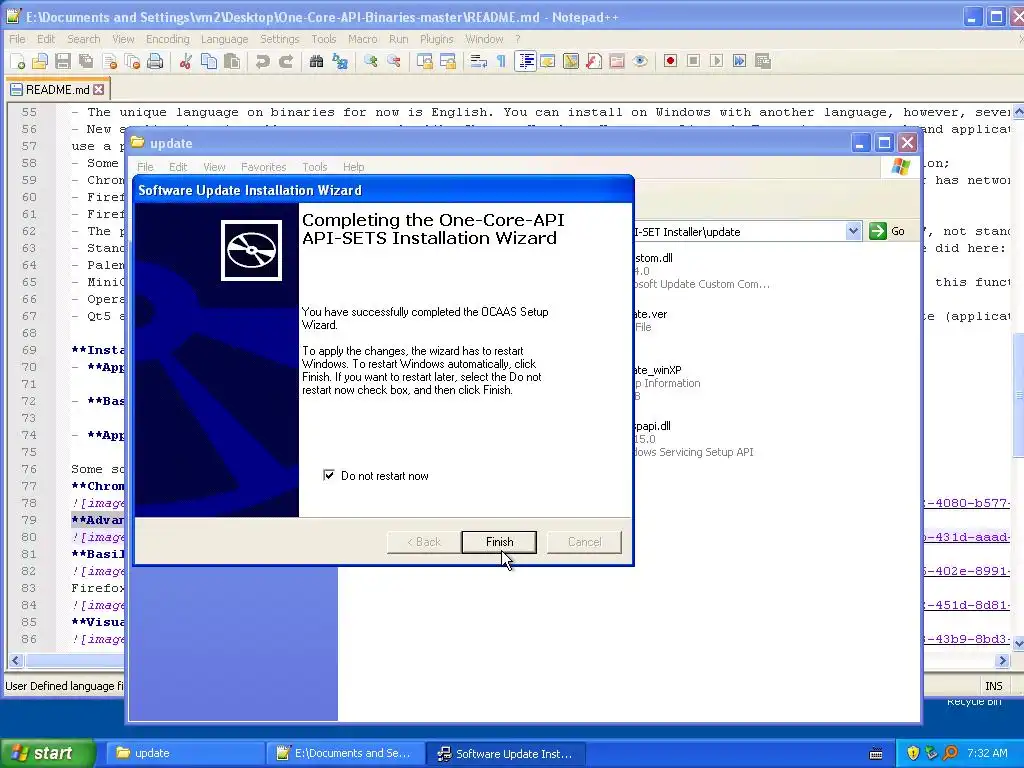Select Software Update Inst... taskbar button
The width and height of the screenshot is (1024, 768).
(505, 753)
